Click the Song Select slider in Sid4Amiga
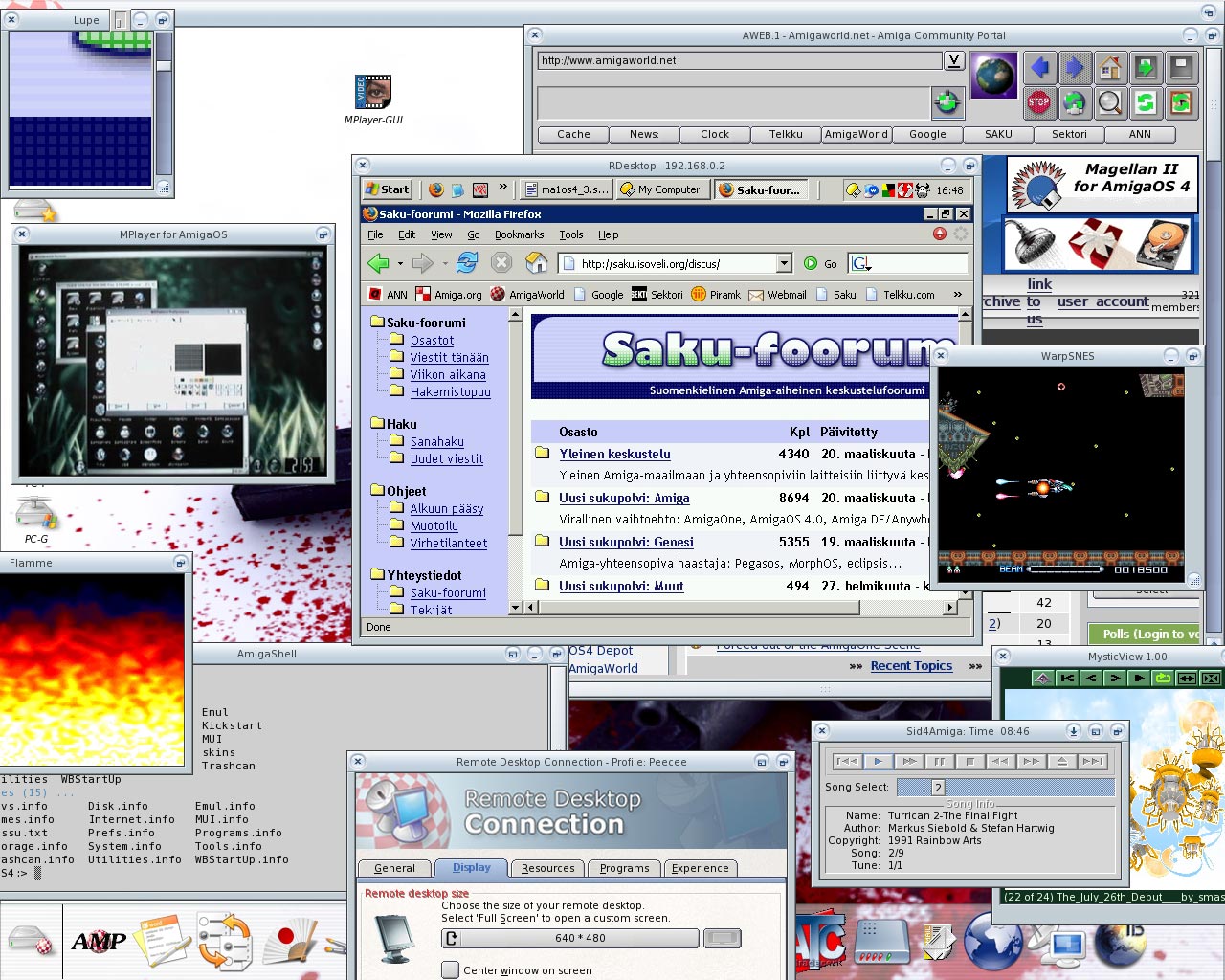 (1004, 787)
